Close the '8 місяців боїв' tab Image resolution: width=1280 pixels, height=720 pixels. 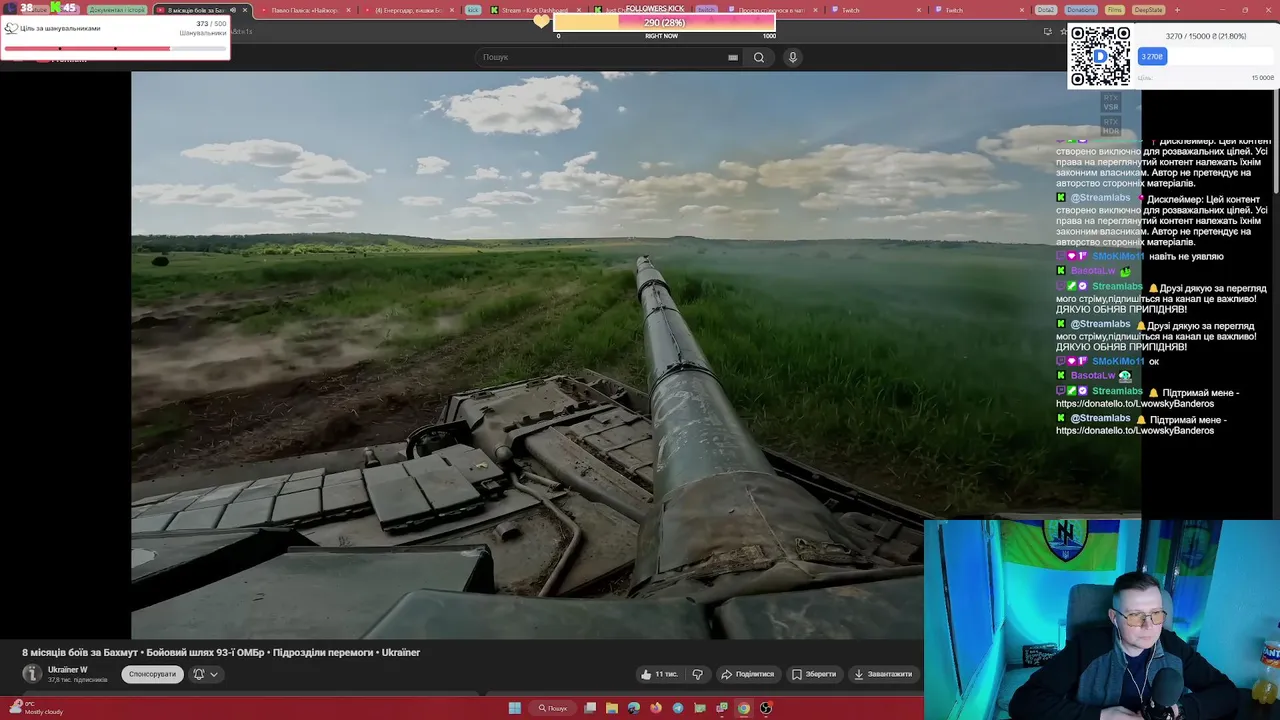245,10
